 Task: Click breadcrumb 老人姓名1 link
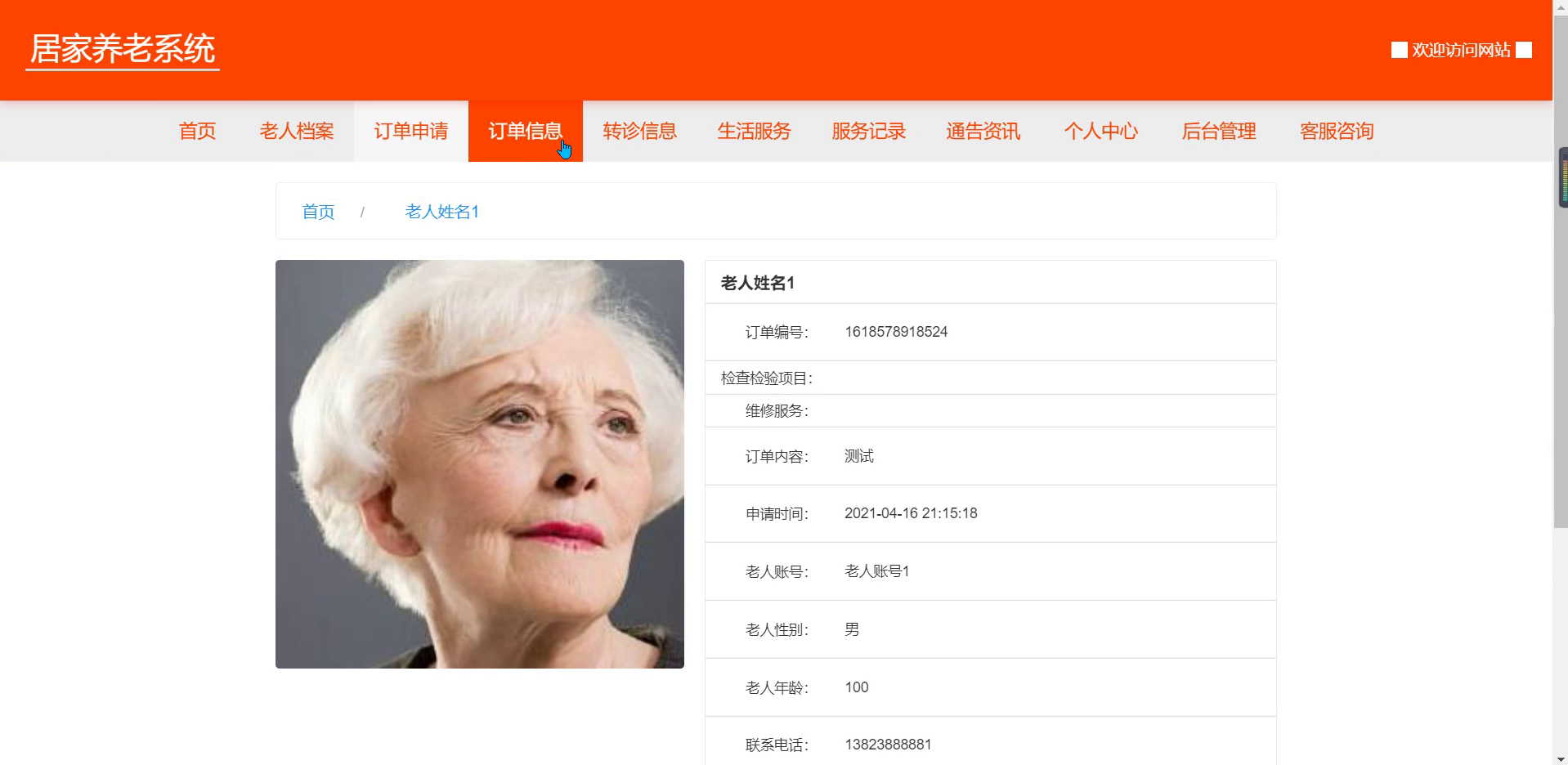tap(442, 212)
